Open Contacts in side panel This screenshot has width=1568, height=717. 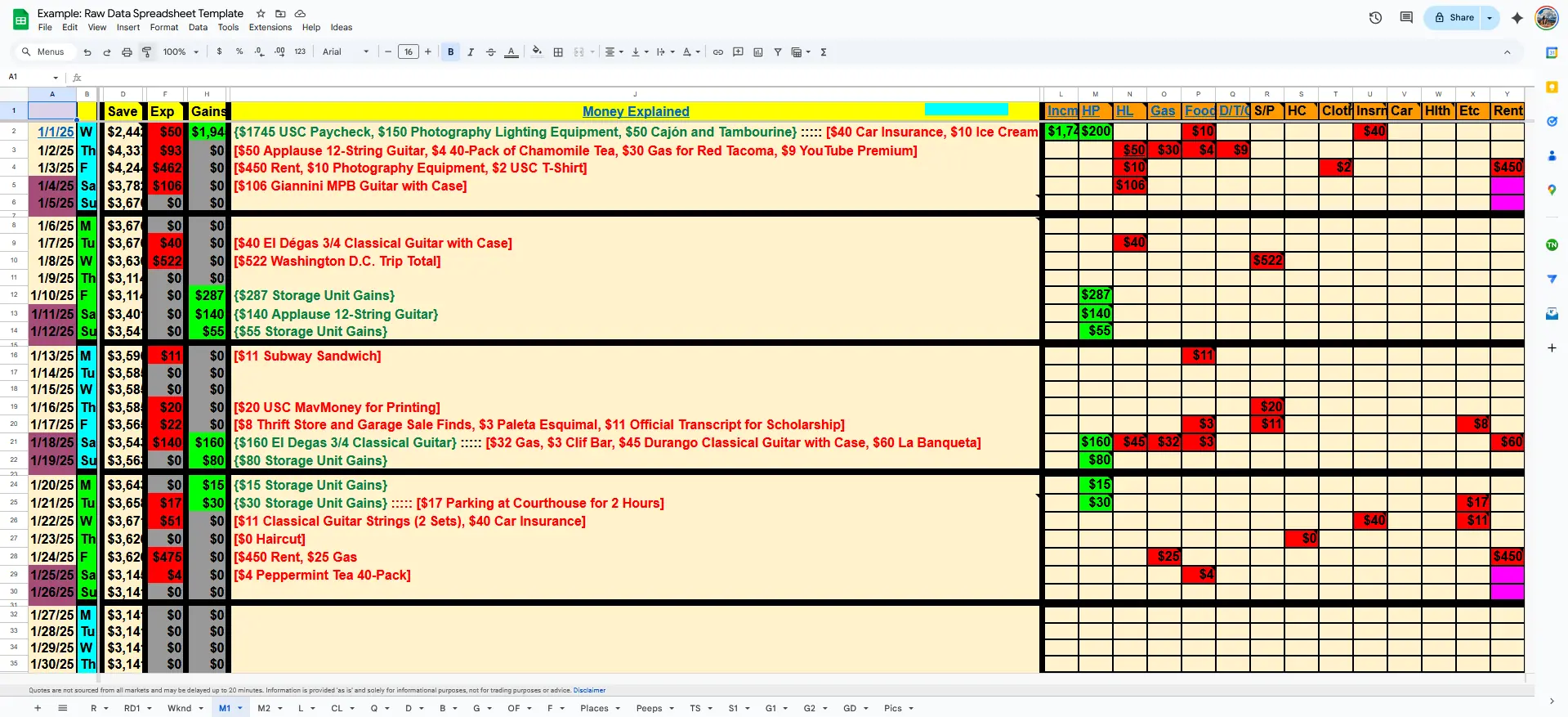[x=1552, y=155]
